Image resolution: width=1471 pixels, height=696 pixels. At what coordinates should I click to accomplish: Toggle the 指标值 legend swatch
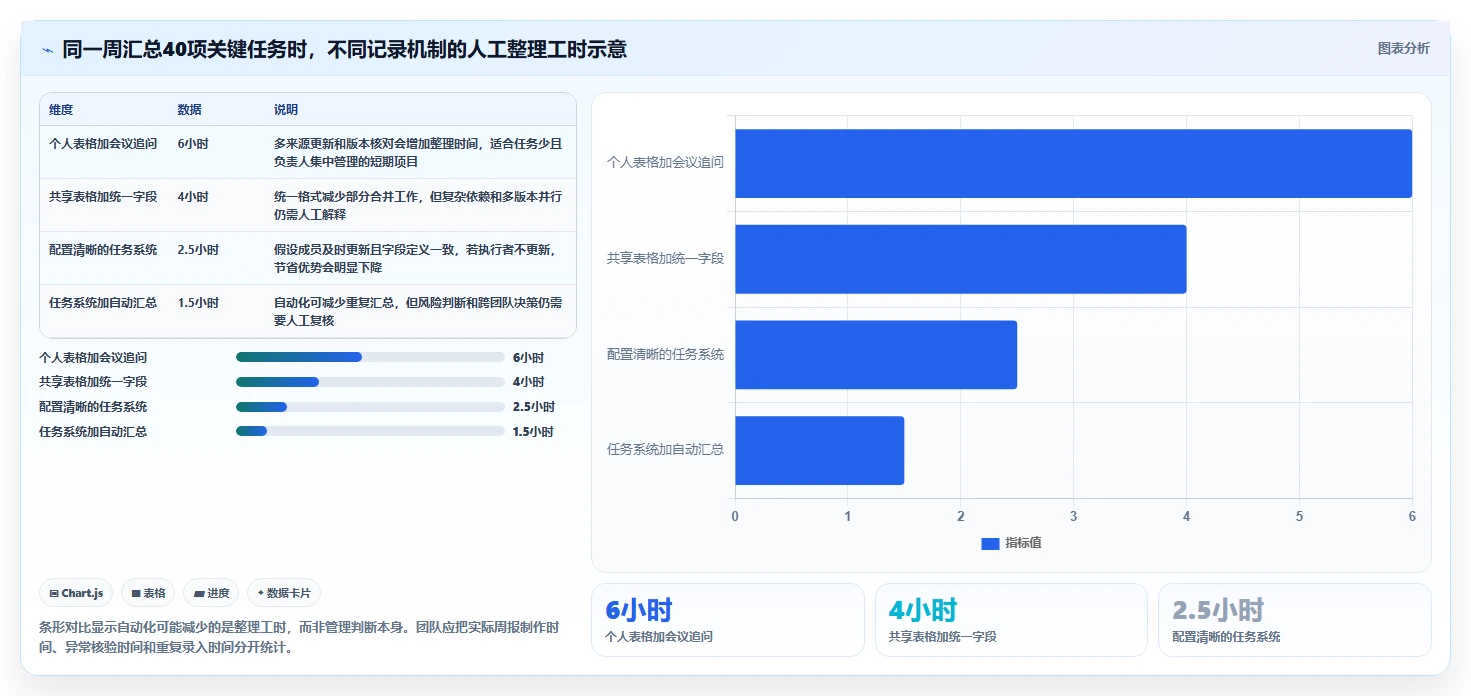pyautogui.click(x=990, y=543)
